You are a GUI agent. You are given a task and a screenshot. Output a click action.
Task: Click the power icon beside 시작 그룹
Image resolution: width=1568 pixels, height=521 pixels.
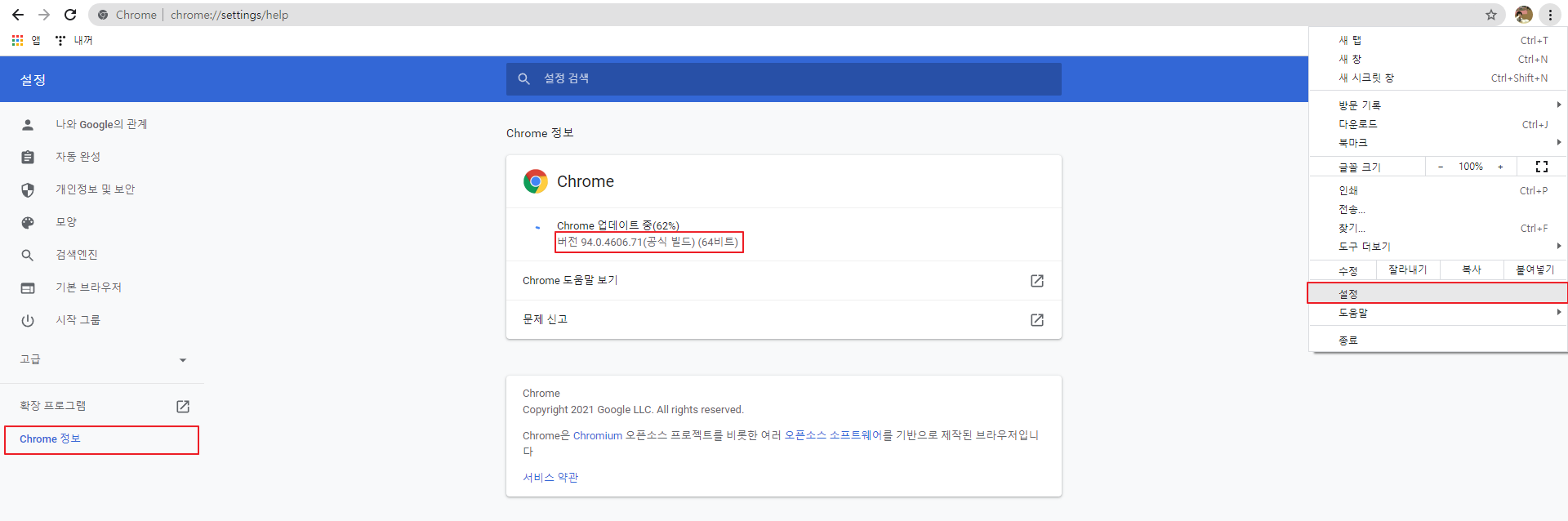point(28,321)
